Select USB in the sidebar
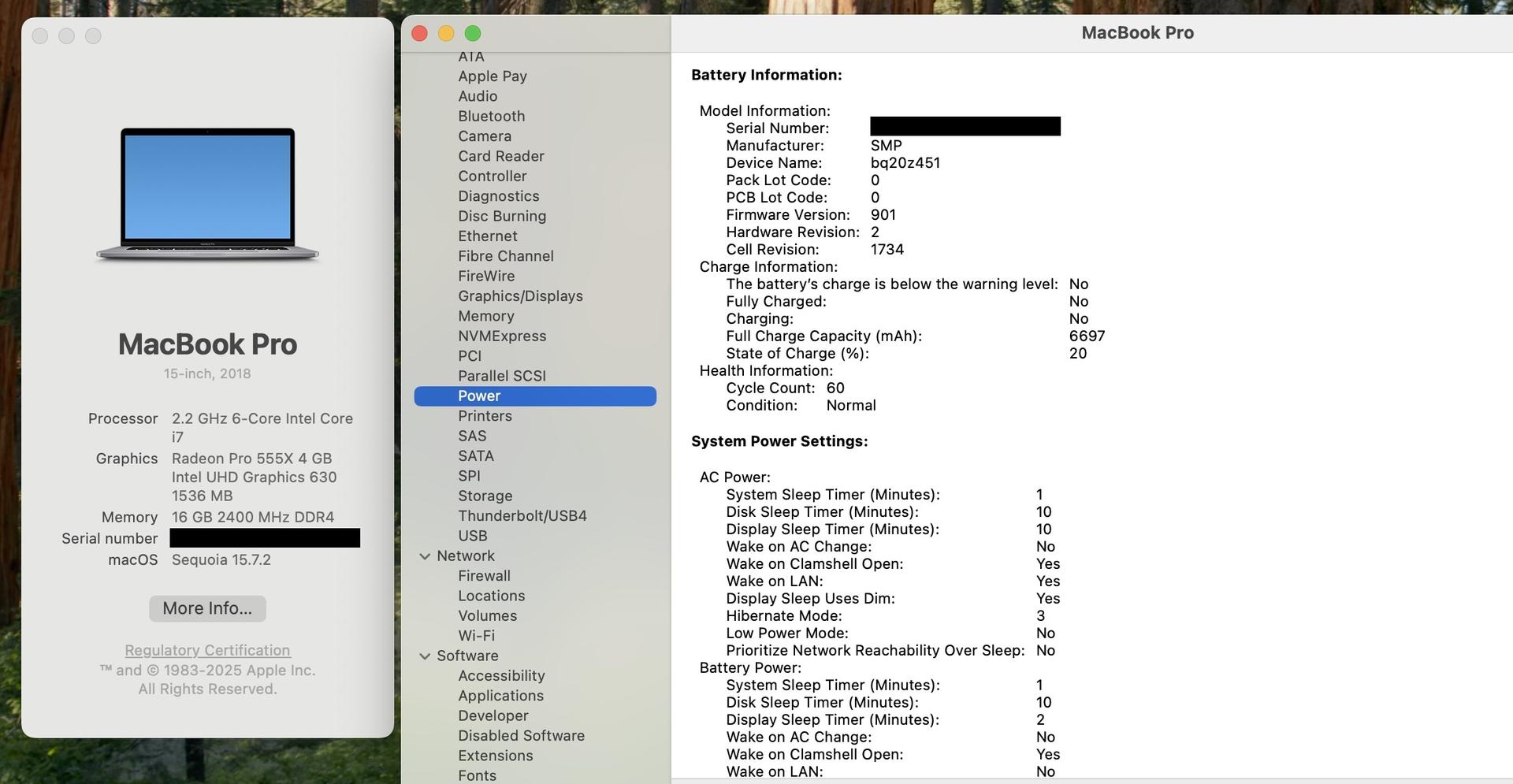Viewport: 1513px width, 784px height. click(473, 536)
